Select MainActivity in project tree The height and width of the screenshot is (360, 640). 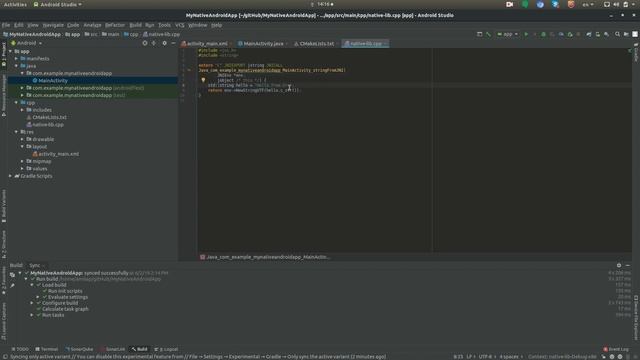coord(53,81)
